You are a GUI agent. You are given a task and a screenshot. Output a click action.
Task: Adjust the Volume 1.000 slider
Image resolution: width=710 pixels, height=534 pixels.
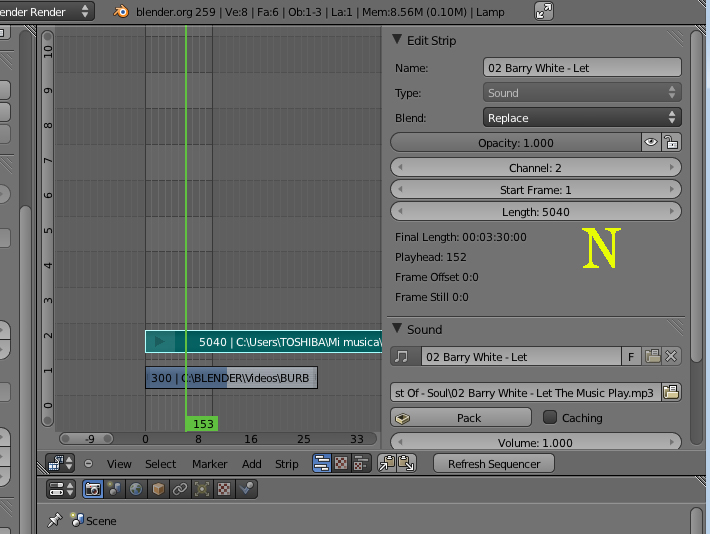[536, 442]
